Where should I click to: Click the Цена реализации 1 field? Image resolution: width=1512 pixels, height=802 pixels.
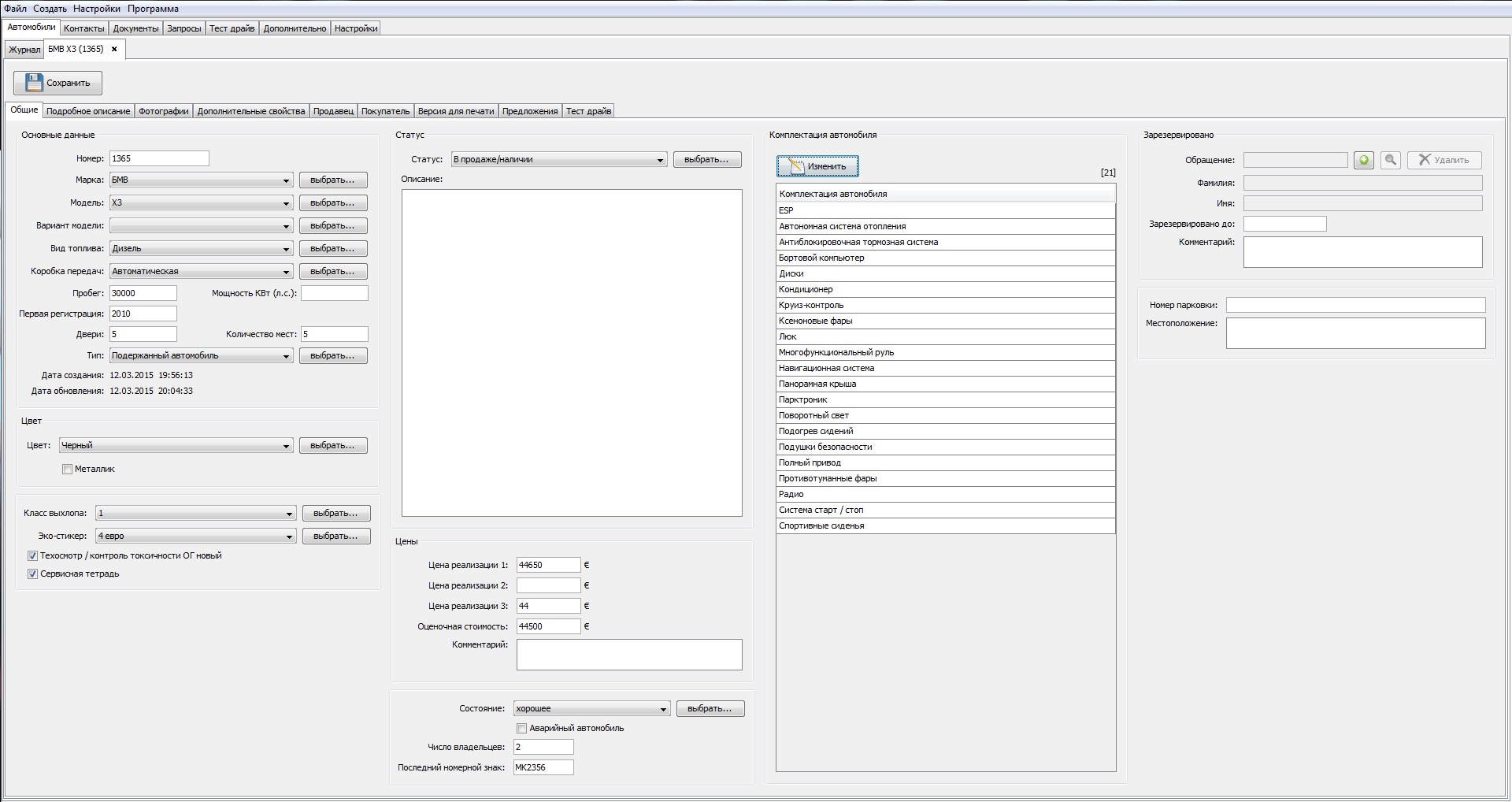point(549,565)
